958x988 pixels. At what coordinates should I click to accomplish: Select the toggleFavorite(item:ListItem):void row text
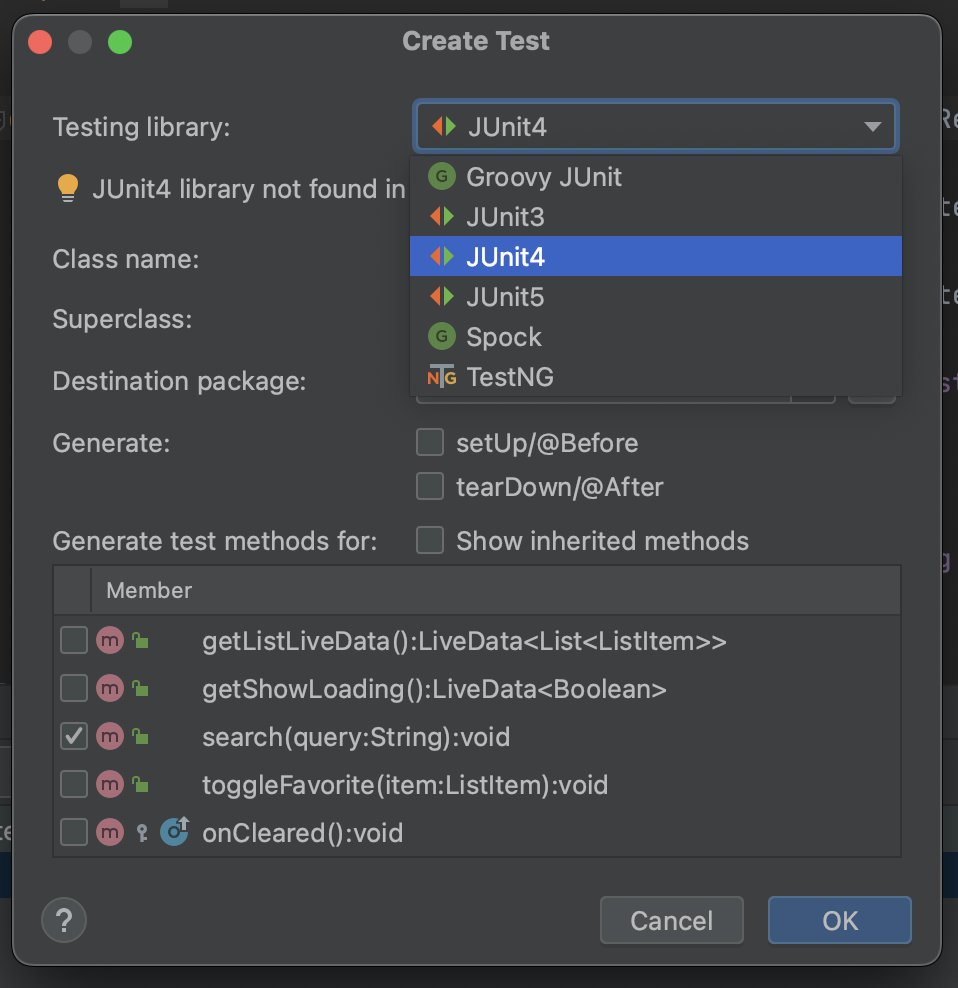tap(405, 785)
